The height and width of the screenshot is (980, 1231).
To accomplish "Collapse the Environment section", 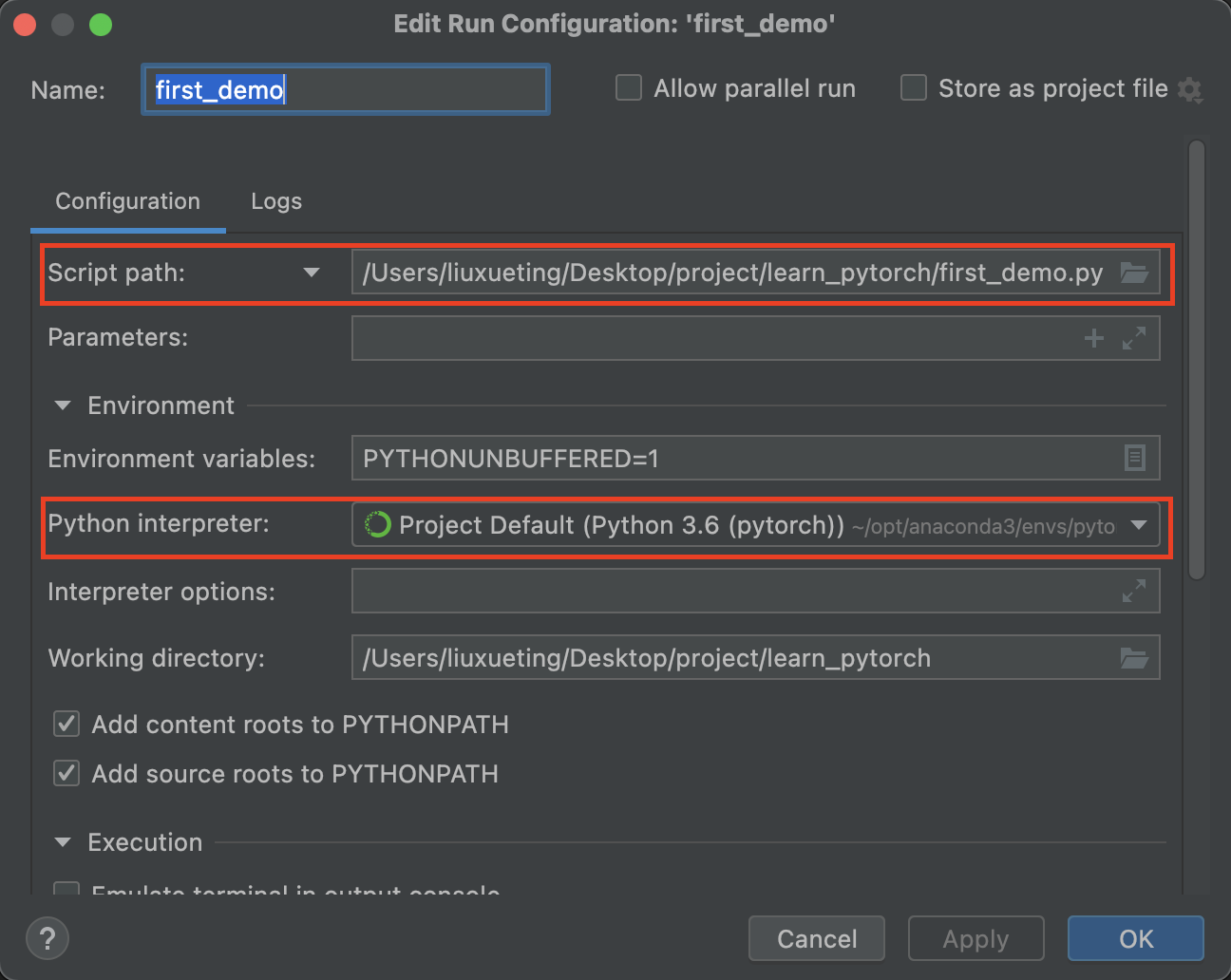I will click(x=63, y=405).
